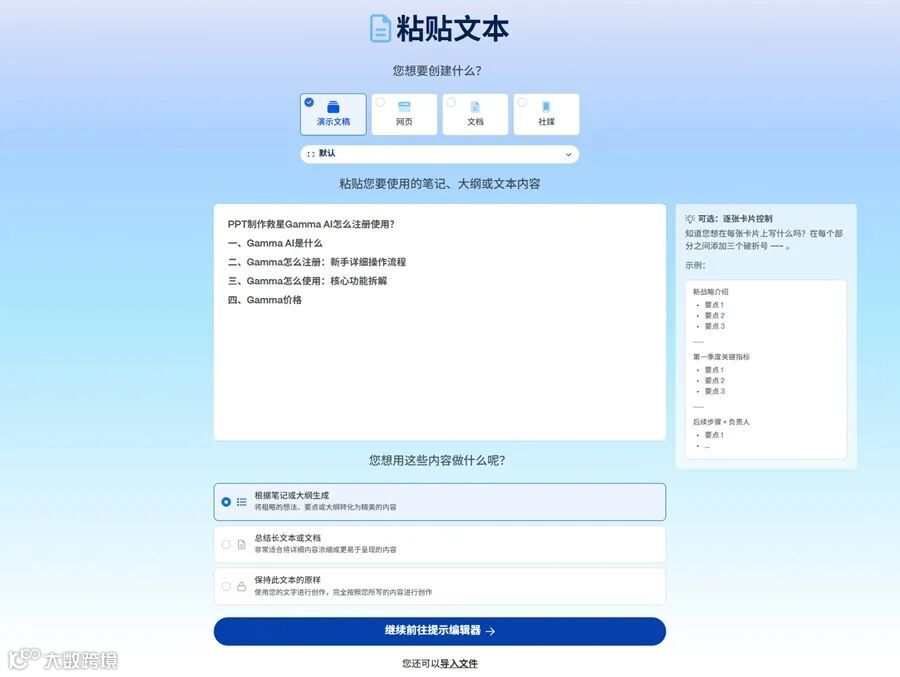Click inside the pasted outline text area
Screen dimensions: 900x677
click(440, 322)
